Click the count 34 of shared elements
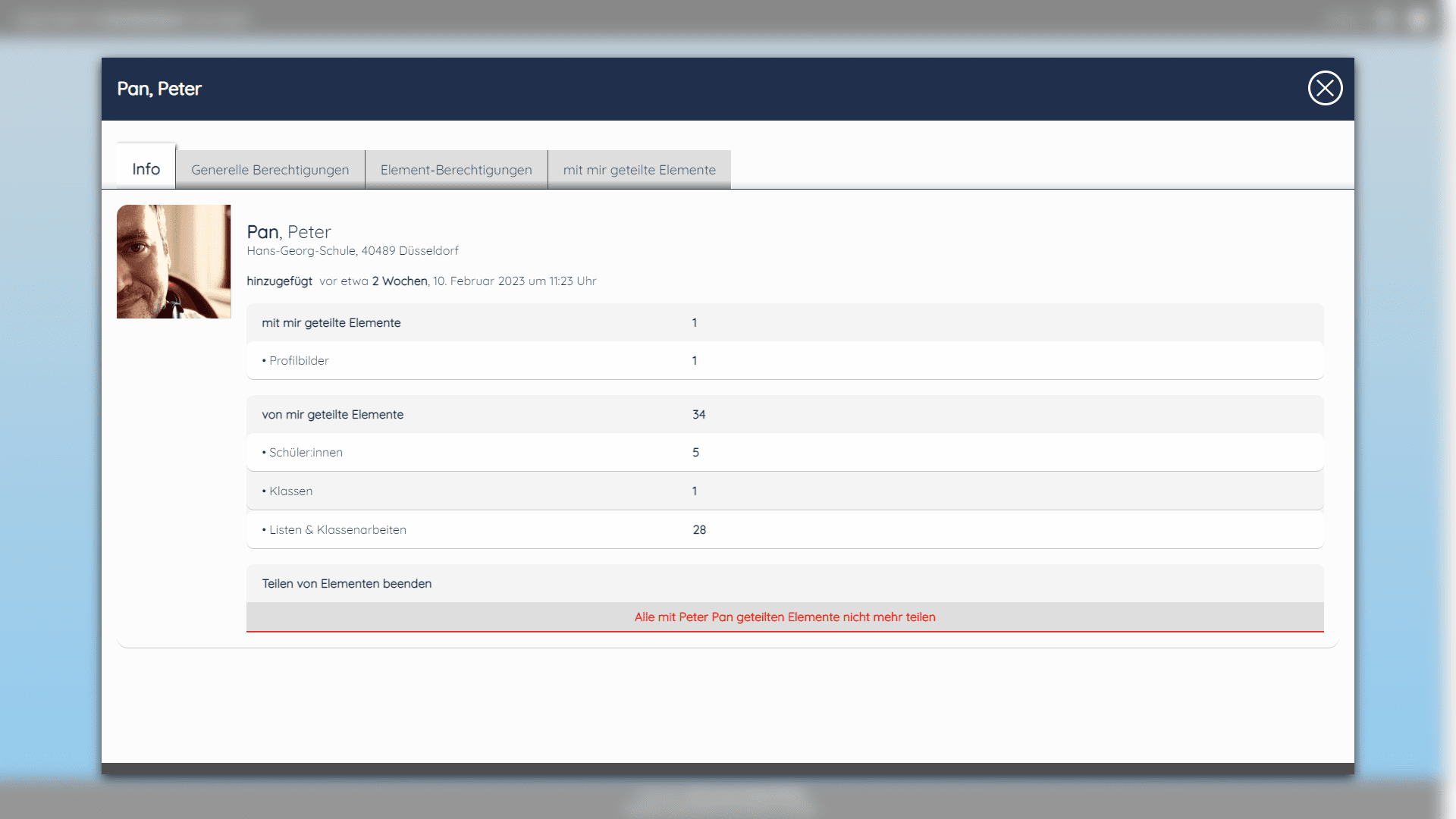The height and width of the screenshot is (819, 1456). click(x=698, y=415)
